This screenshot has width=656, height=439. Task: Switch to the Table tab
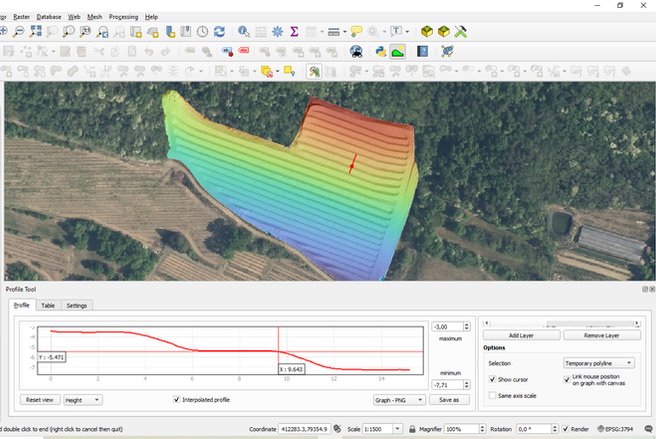(48, 305)
